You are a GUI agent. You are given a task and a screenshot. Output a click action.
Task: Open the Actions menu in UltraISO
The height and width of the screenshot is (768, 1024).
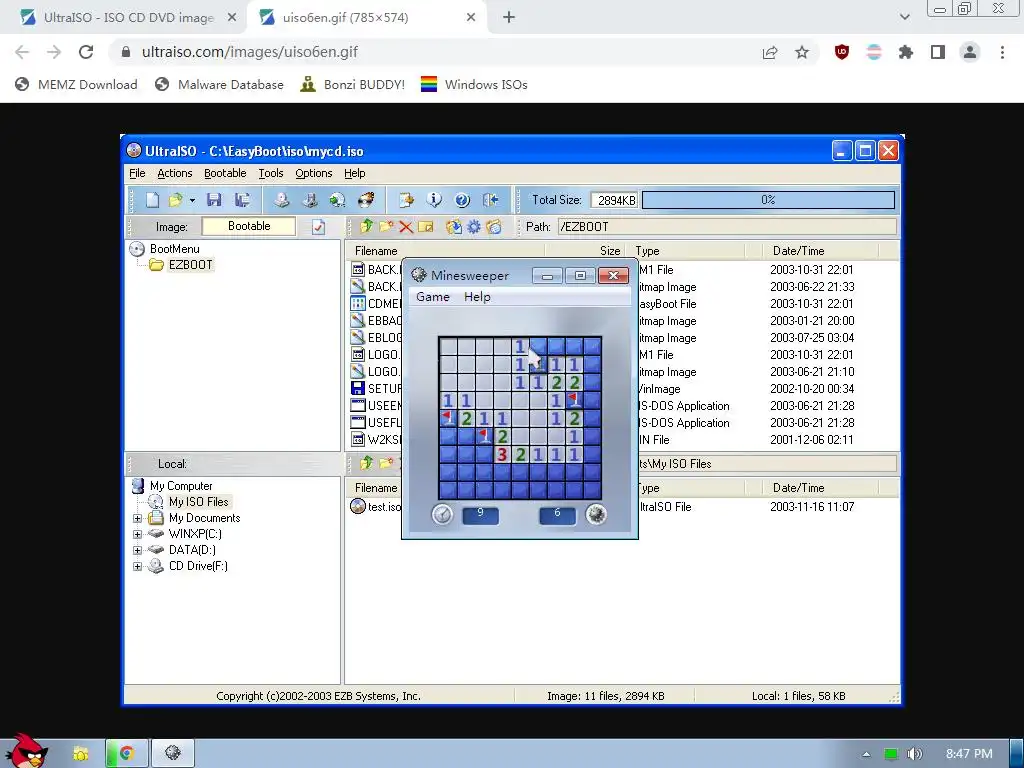point(174,173)
